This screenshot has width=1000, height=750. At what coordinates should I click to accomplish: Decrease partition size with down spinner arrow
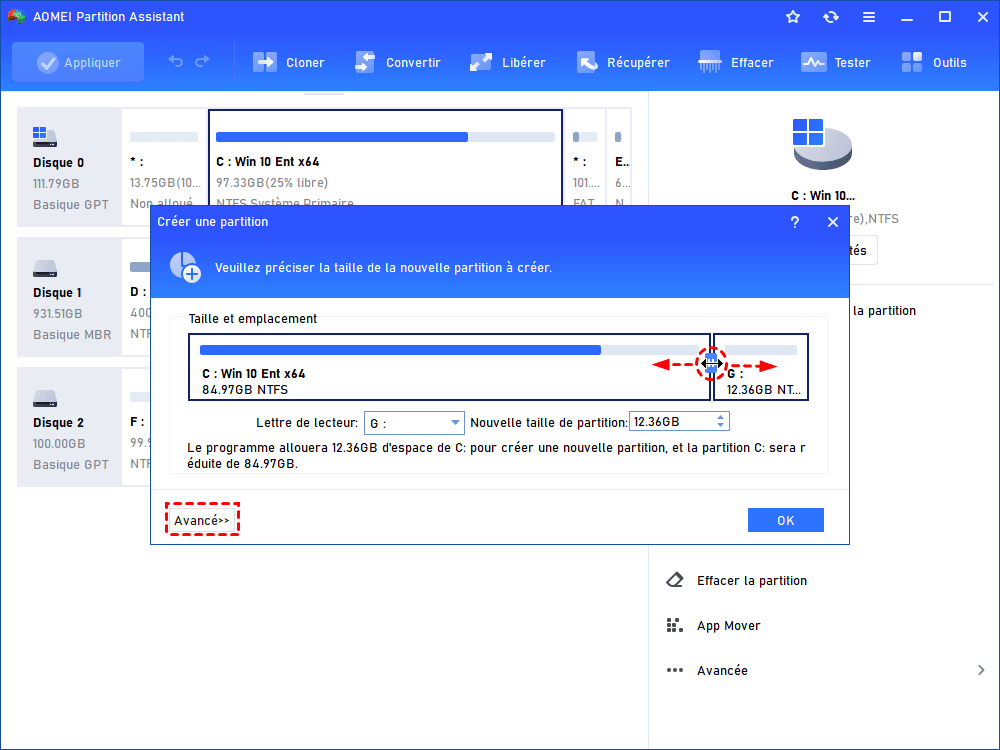(720, 425)
